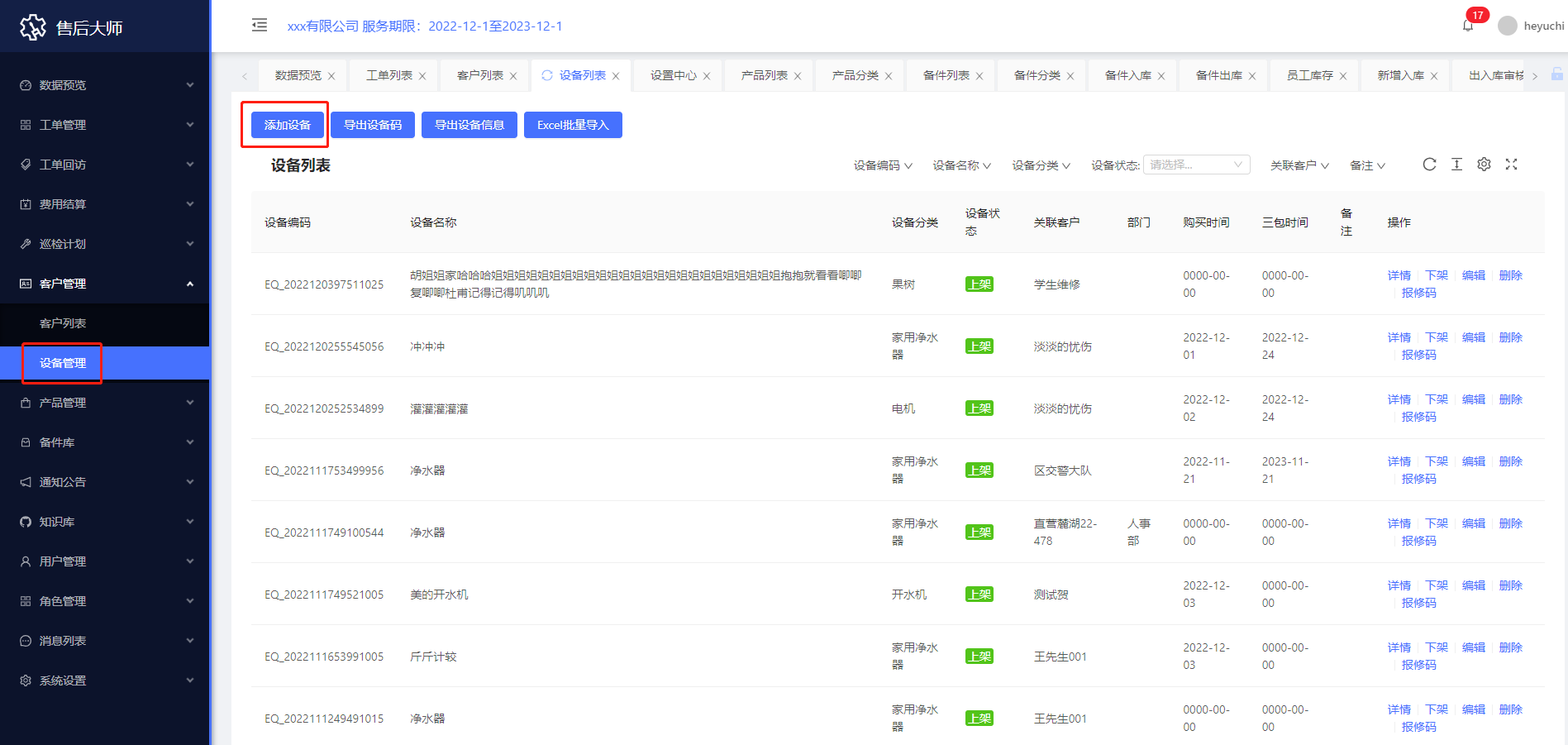Screen dimensions: 1568x745
Task: Click 删除 for the 冲冲冲 device
Action: 1510,337
